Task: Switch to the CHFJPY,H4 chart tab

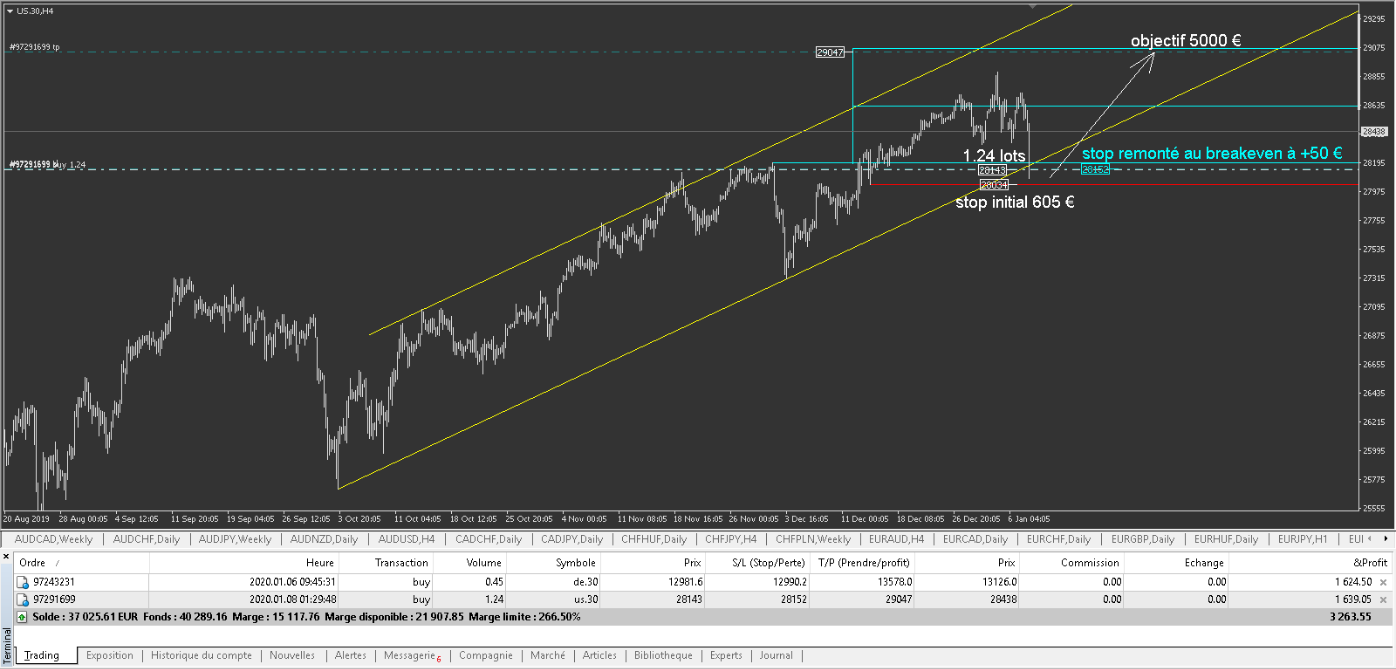Action: click(731, 539)
